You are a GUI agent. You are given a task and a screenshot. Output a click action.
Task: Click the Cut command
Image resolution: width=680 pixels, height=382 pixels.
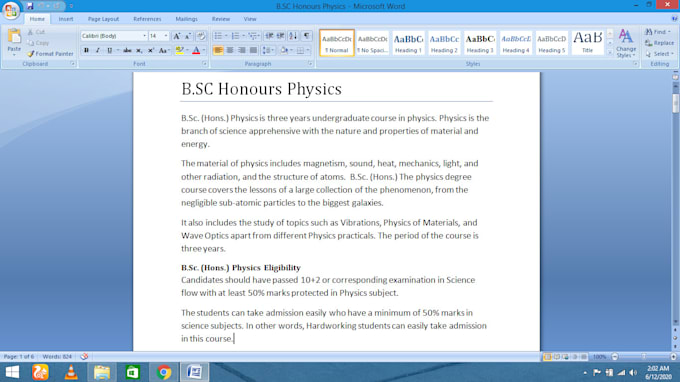[36, 32]
